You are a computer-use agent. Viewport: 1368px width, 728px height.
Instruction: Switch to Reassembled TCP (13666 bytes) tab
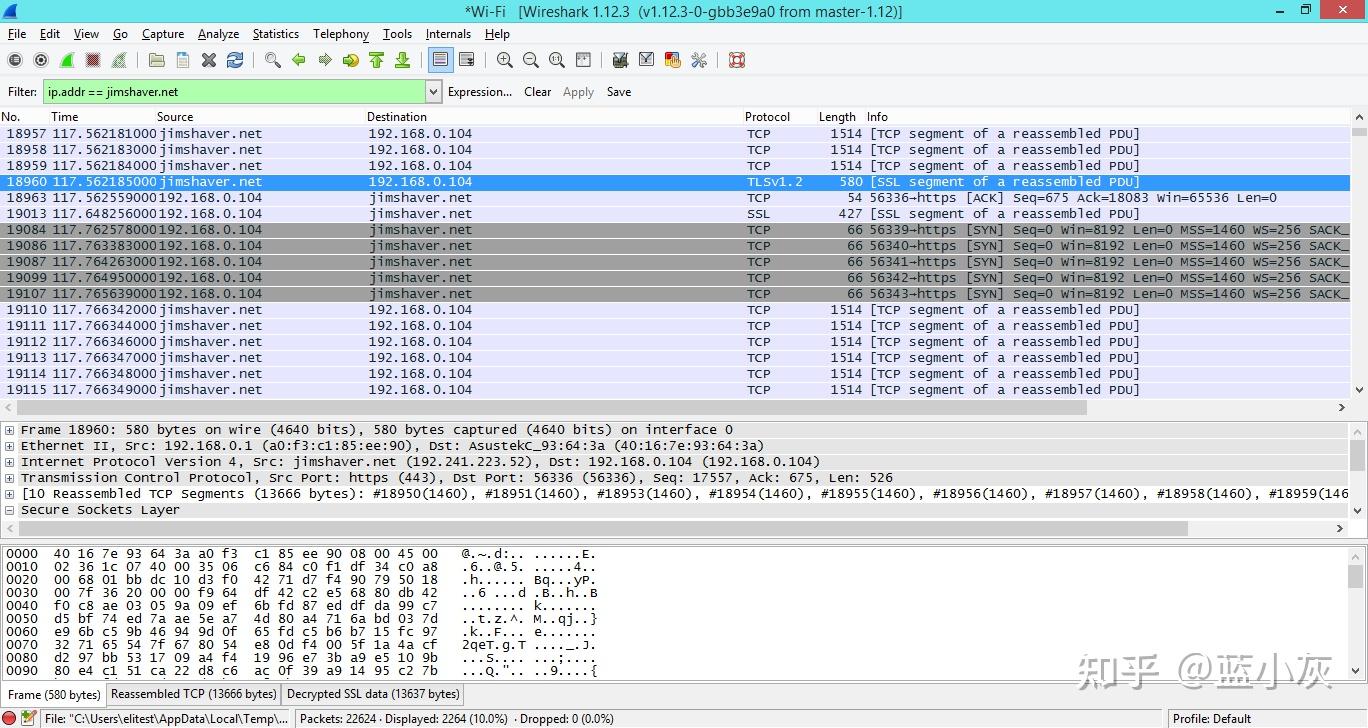193,694
